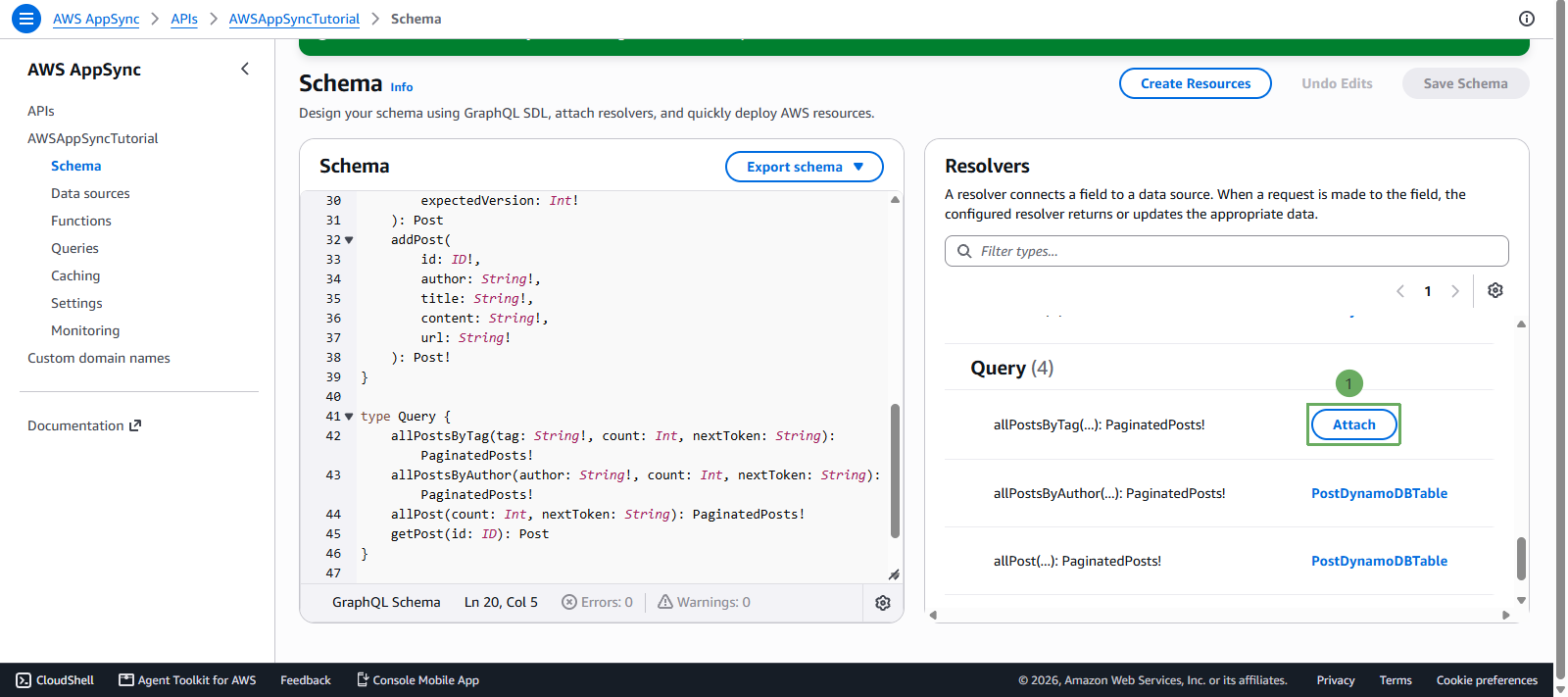Open PostDynamoDBTable resolver for allPostsByAuthor

tap(1379, 493)
